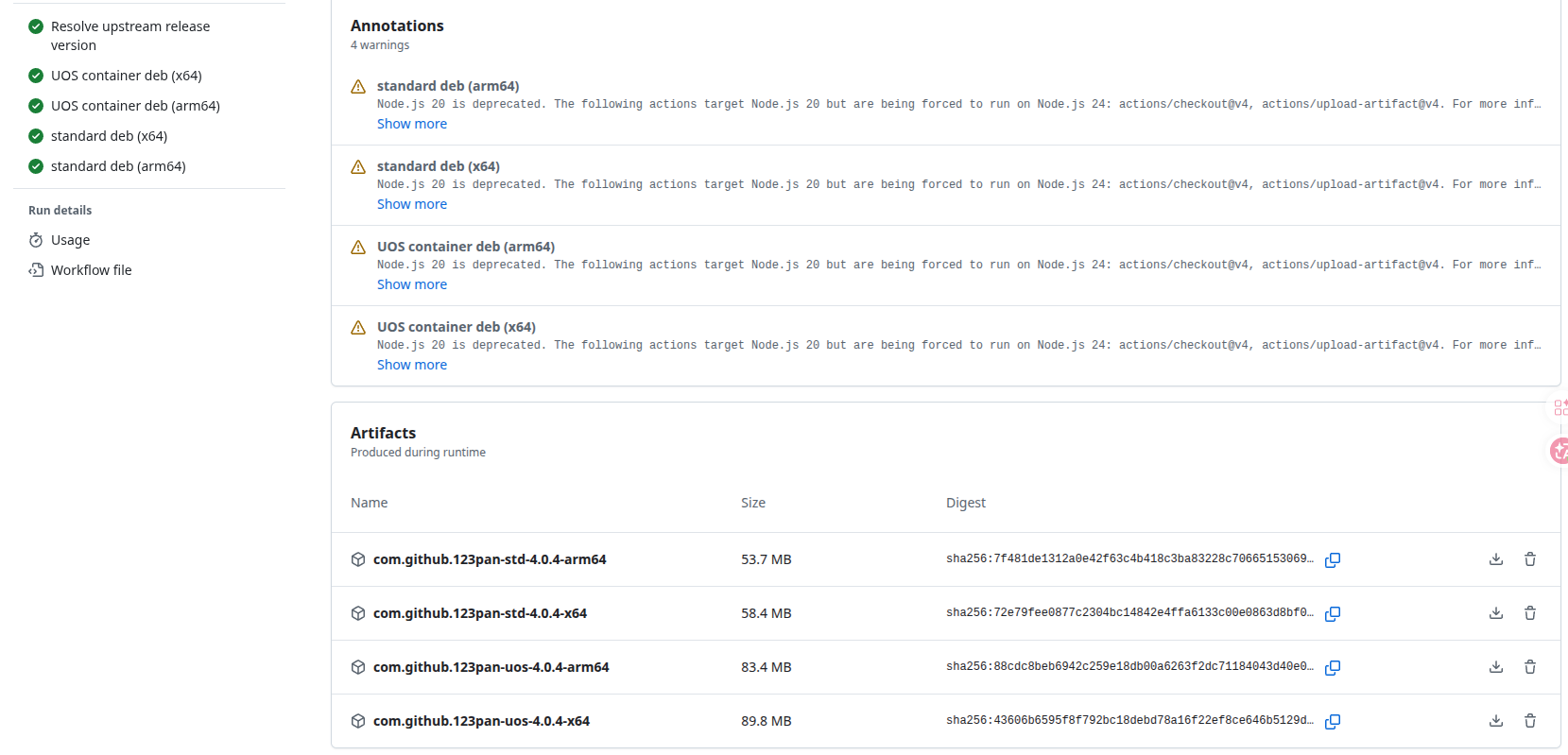1568x755 pixels.
Task: Click the pink floating widget at right edge
Action: (x=1559, y=451)
